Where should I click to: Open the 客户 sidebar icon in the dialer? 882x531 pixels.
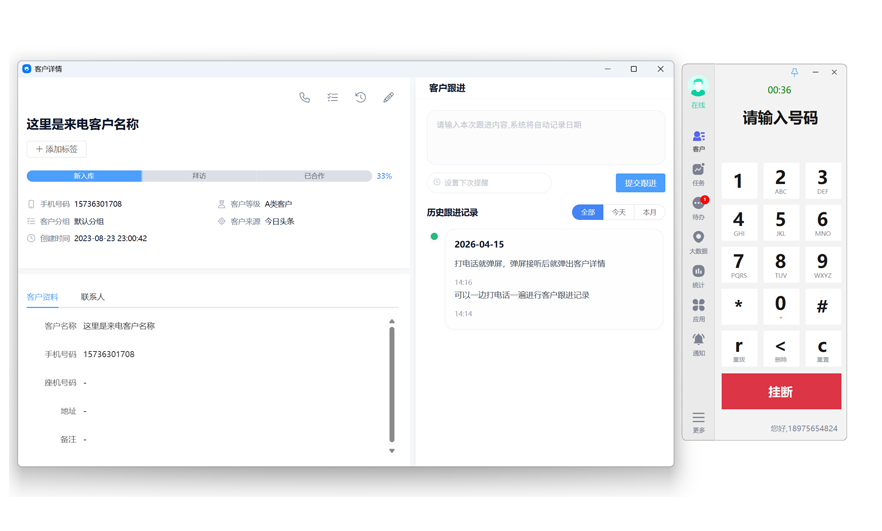click(699, 141)
